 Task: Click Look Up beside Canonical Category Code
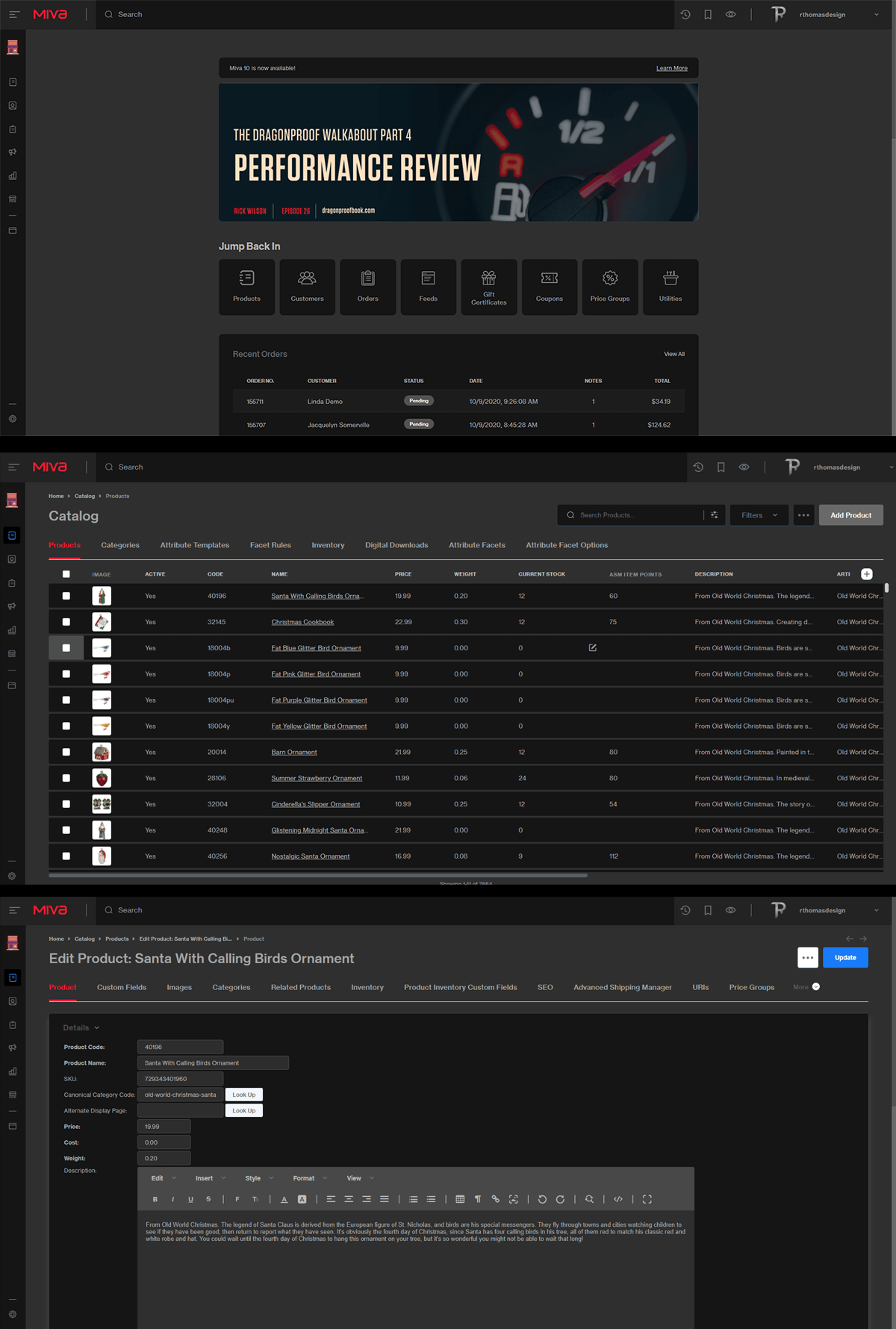244,1095
